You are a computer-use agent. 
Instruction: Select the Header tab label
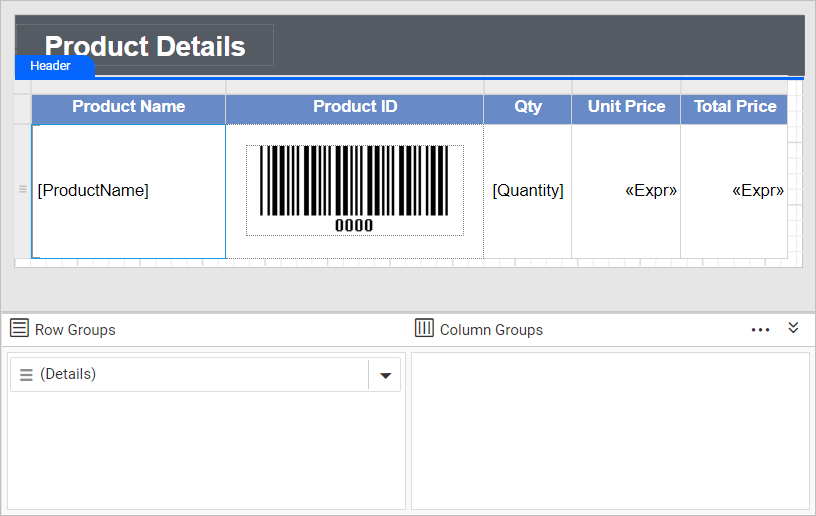tap(55, 66)
